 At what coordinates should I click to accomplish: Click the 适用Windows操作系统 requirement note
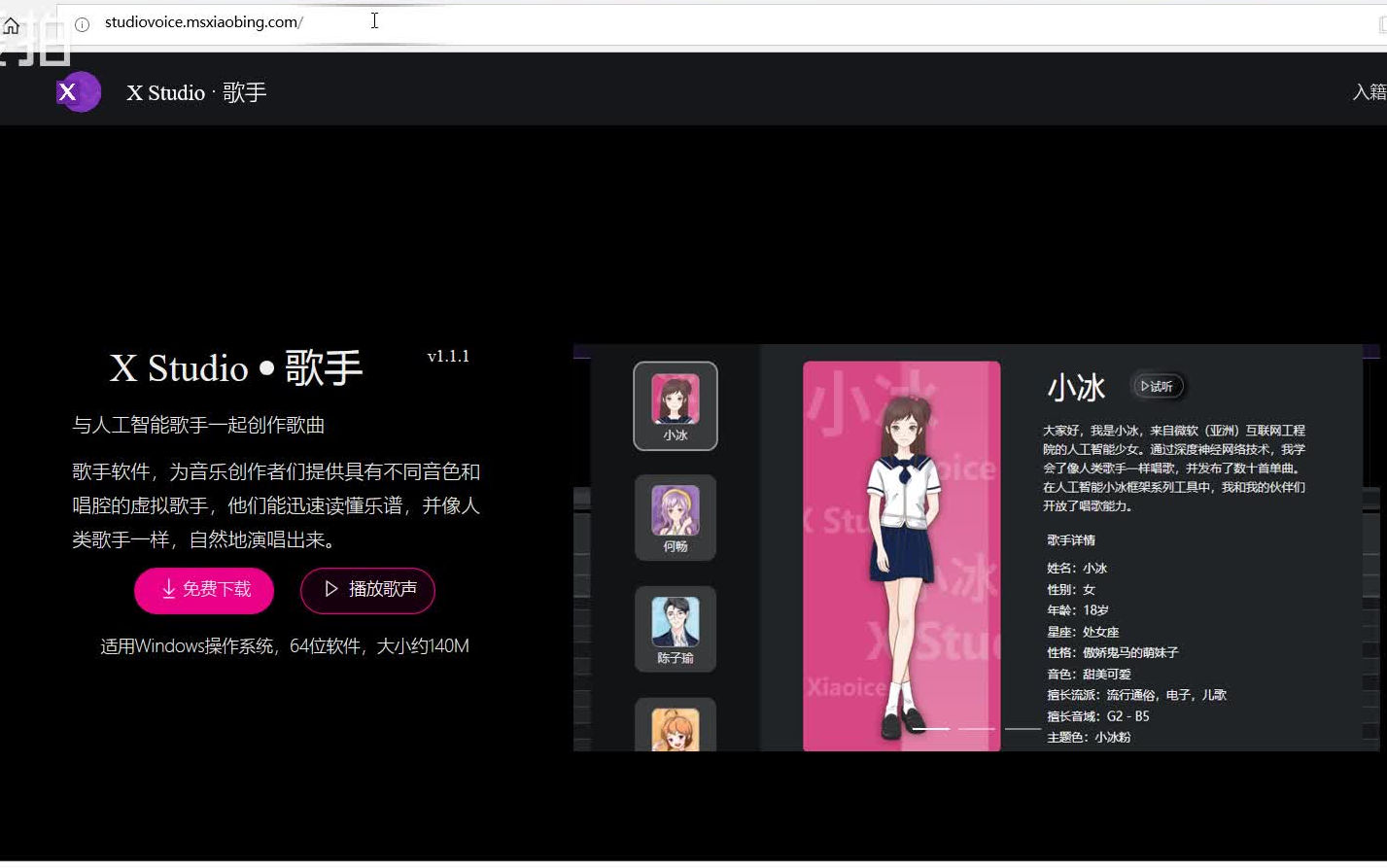click(x=285, y=646)
